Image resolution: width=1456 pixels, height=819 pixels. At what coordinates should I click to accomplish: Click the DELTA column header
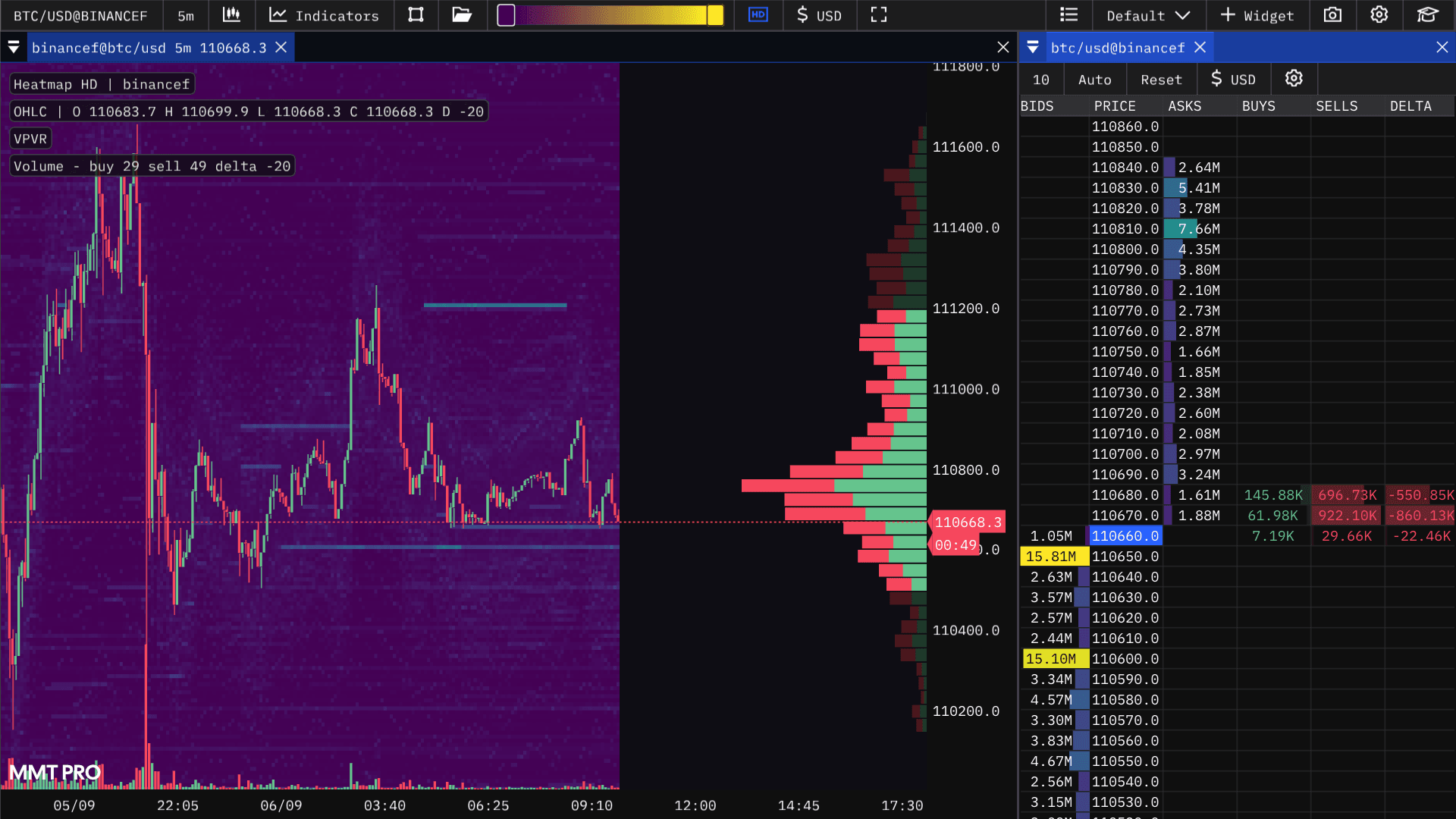(x=1410, y=106)
